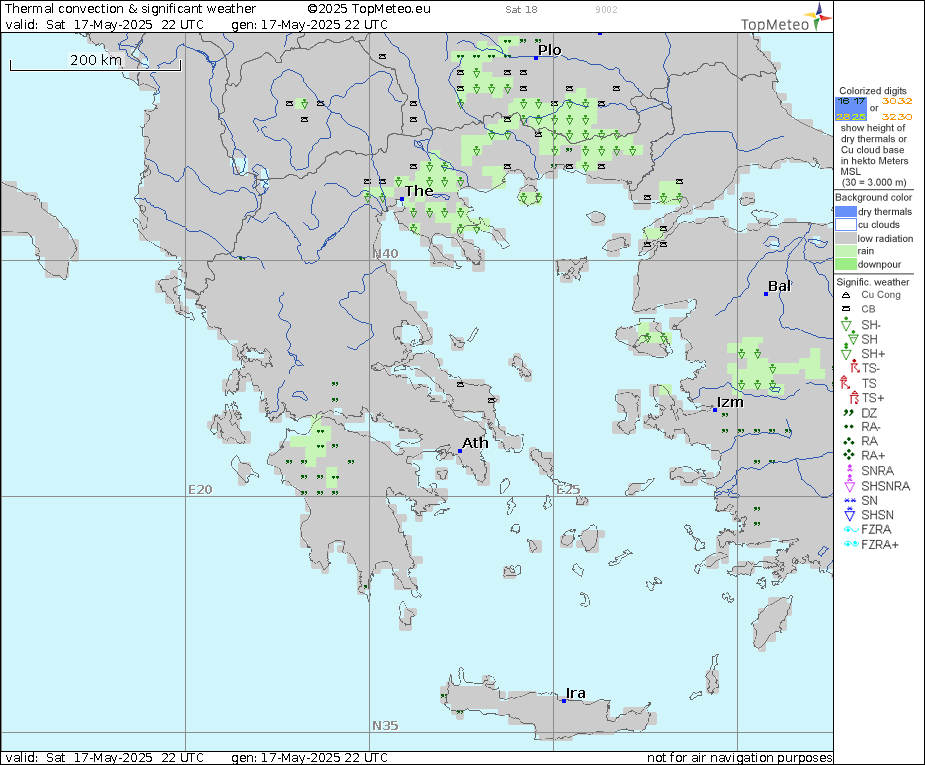Click the Sat 18 header label

click(521, 9)
